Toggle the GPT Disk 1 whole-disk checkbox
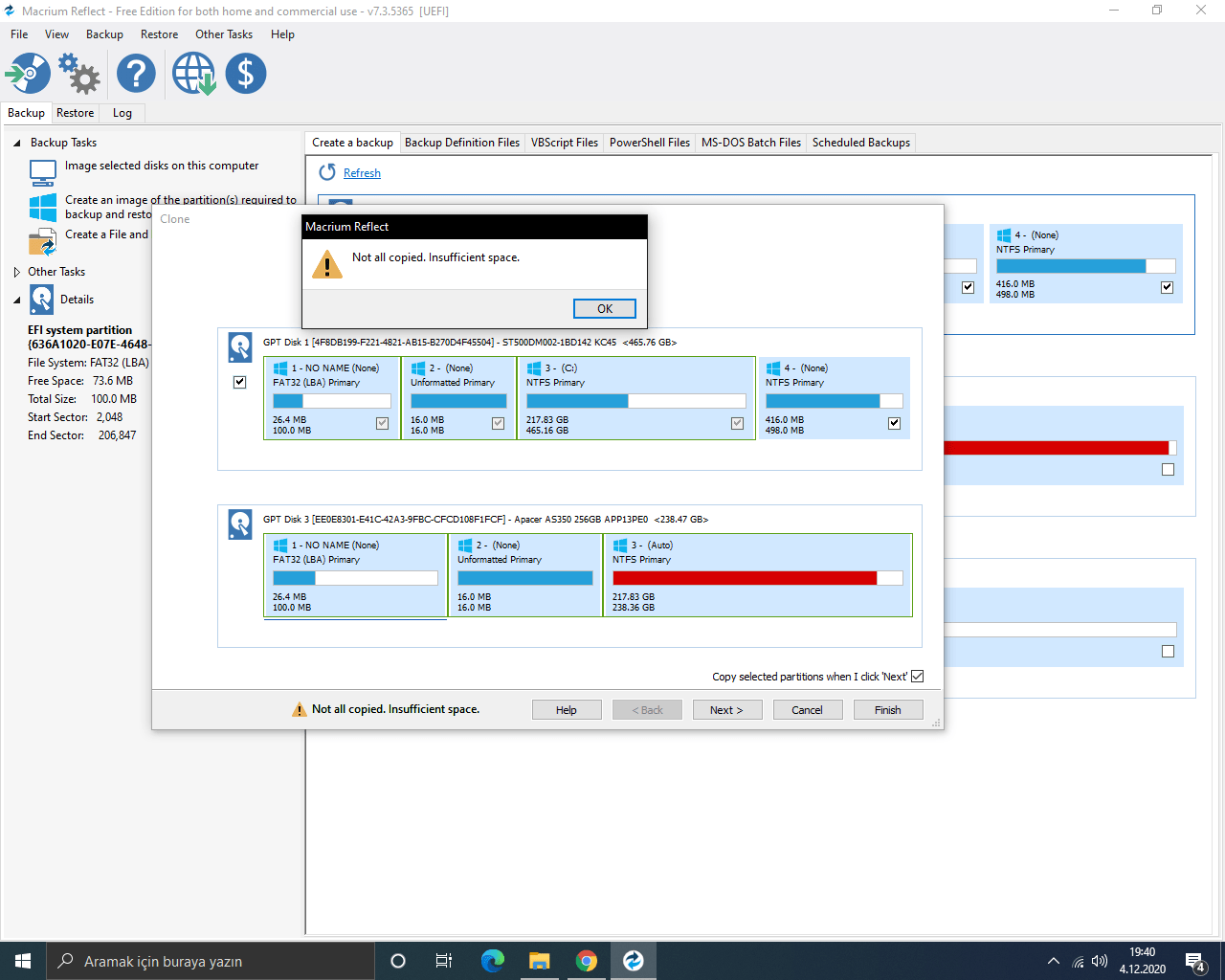The image size is (1225, 980). pyautogui.click(x=240, y=382)
